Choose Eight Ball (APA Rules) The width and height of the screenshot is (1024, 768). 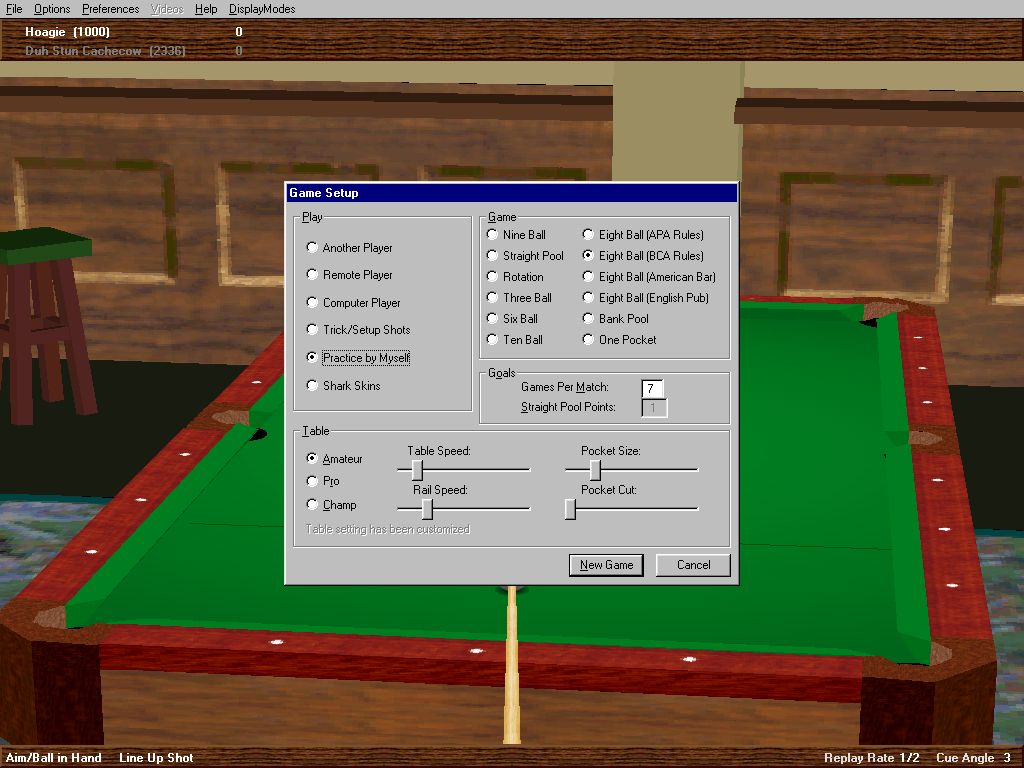[643, 234]
